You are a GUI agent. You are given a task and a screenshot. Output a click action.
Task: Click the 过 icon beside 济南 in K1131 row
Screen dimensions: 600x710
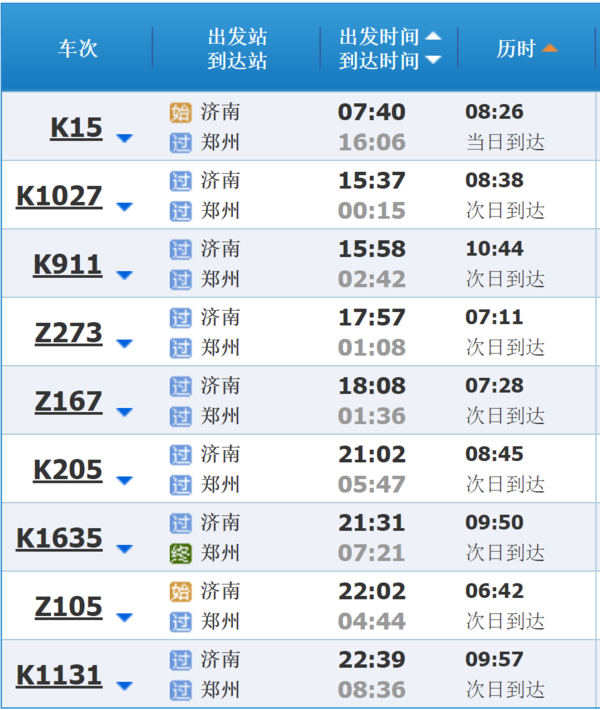coord(180,660)
